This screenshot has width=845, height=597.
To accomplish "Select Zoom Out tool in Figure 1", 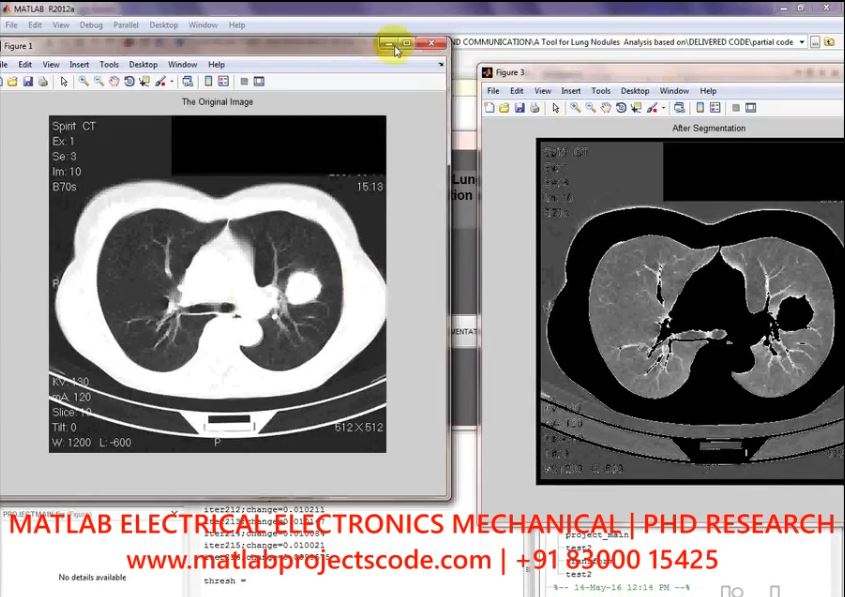I will [x=99, y=81].
